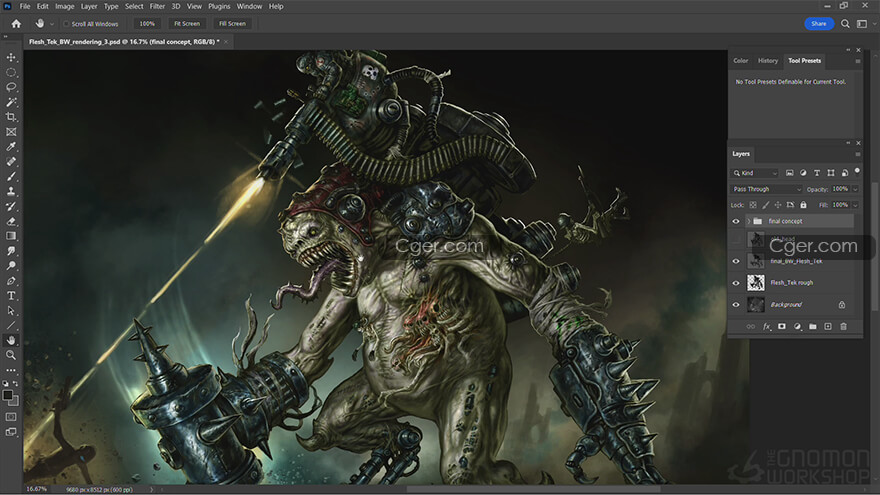Screen dimensions: 880x495
Task: Open the File menu
Action: point(25,6)
